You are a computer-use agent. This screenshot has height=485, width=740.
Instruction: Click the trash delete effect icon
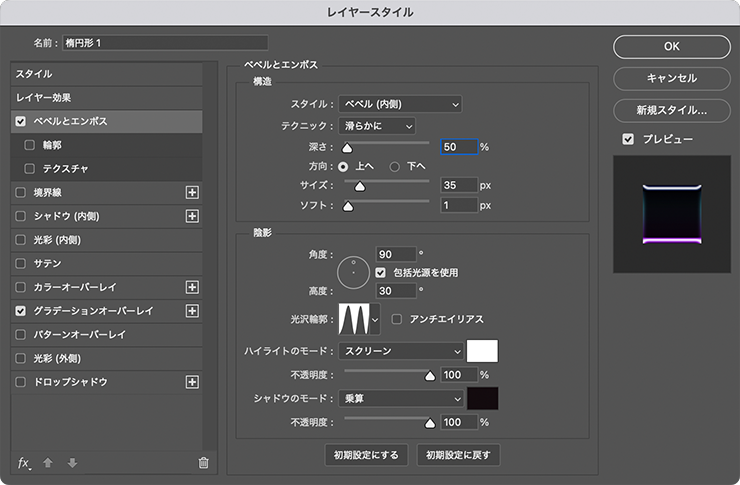pos(204,462)
